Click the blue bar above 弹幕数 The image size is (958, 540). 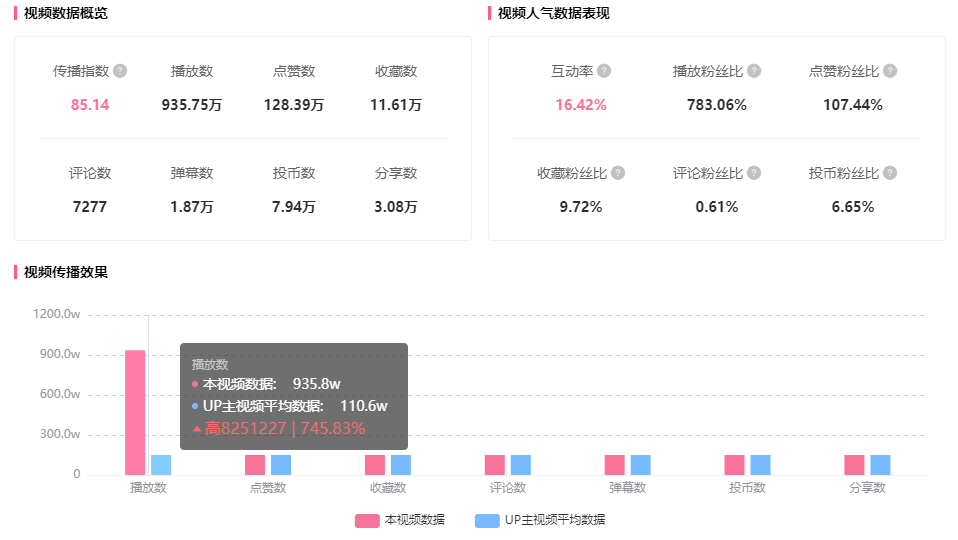641,465
